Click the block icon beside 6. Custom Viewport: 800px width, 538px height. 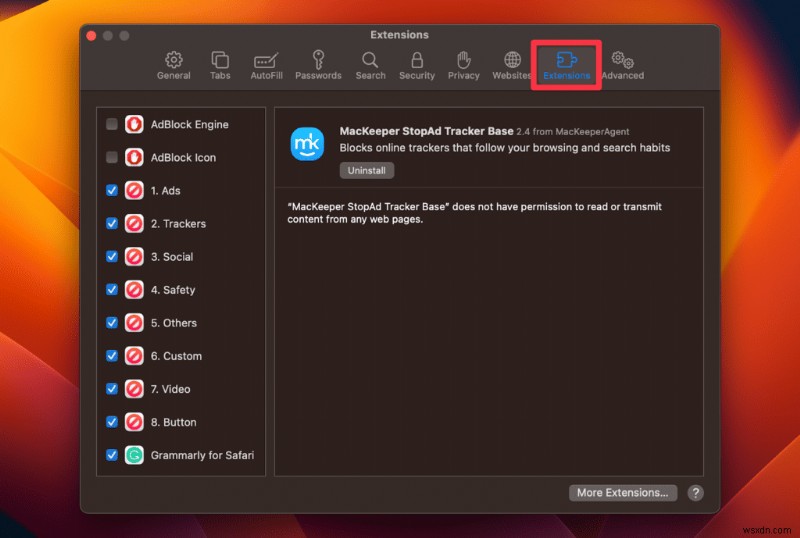pyautogui.click(x=134, y=356)
